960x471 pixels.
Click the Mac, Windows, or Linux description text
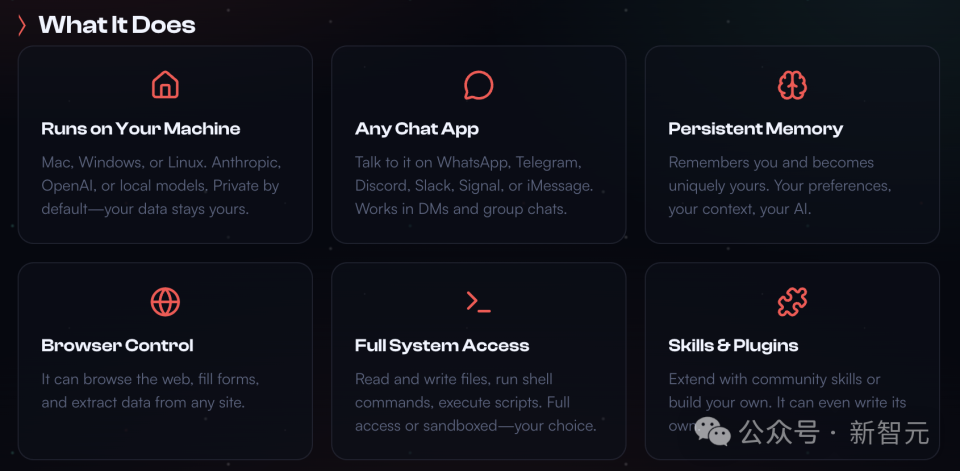click(x=161, y=185)
